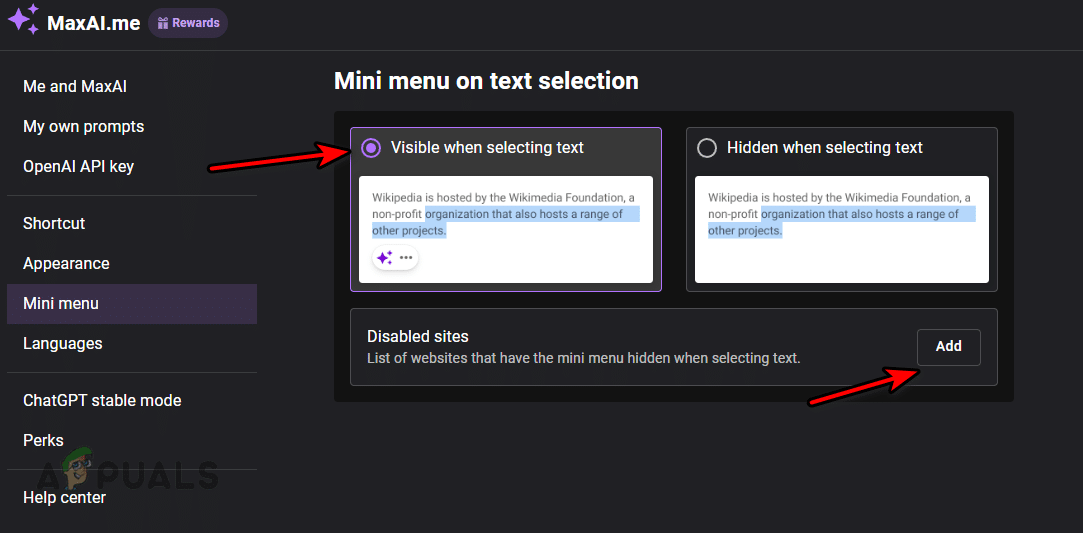Click the purple sparkle icon in preview mini menu
The height and width of the screenshot is (533, 1083).
click(385, 258)
